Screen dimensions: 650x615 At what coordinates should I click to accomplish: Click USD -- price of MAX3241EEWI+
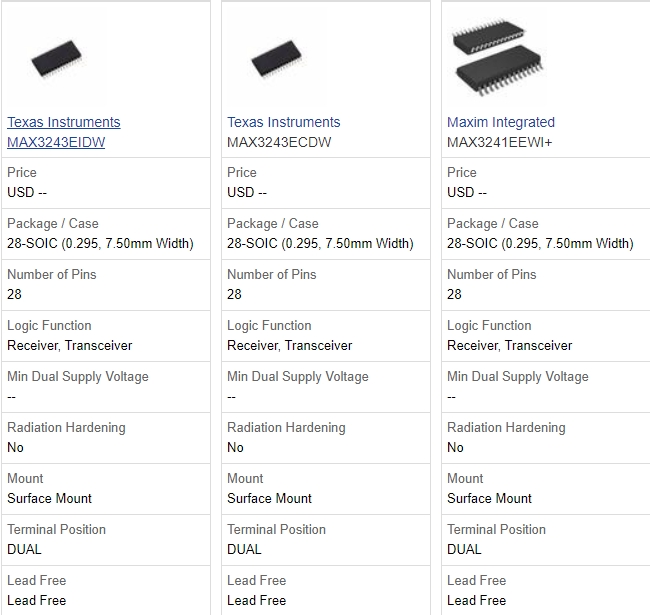467,192
